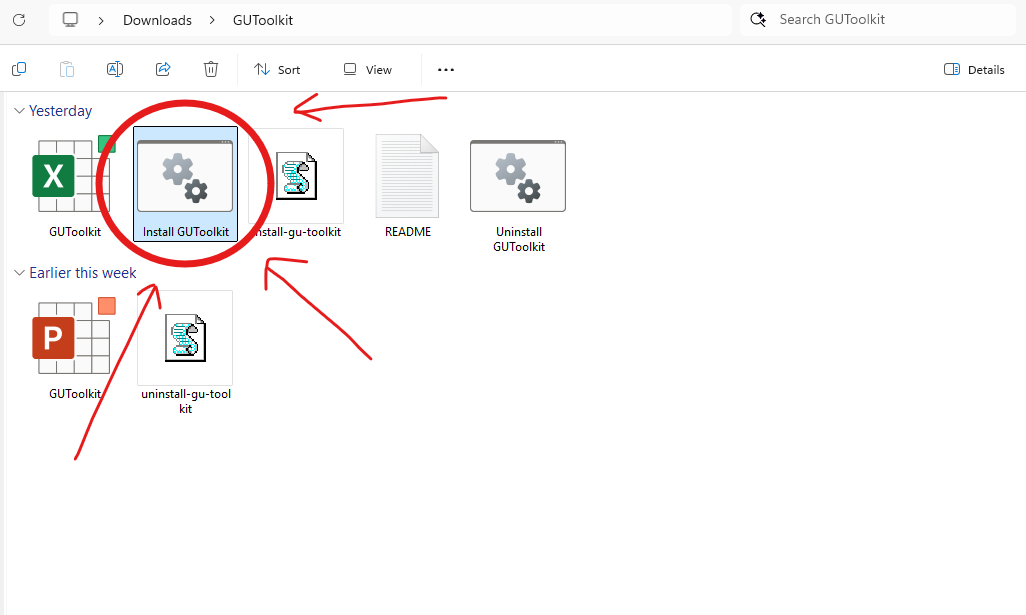Select the PowerPoint GUToolkit file icon
The width and height of the screenshot is (1026, 615).
tap(74, 336)
